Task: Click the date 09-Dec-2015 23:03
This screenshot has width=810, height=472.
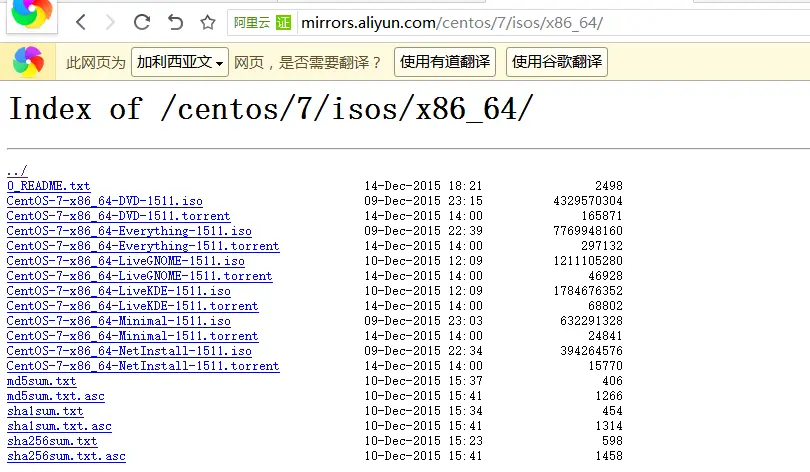Action: 423,321
